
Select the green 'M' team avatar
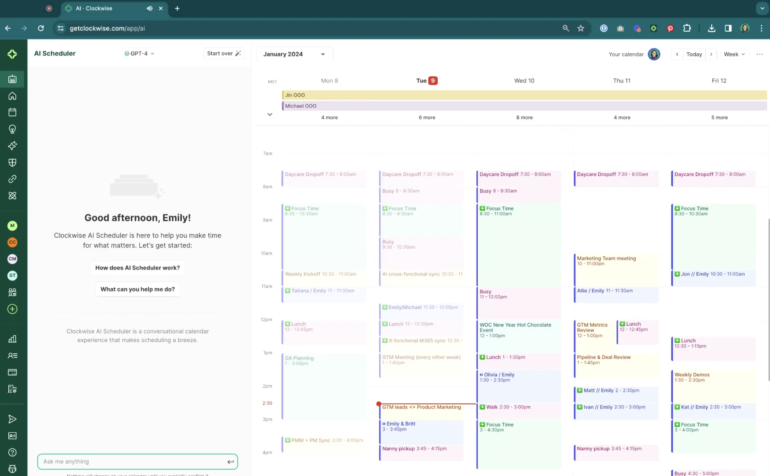[x=12, y=225]
